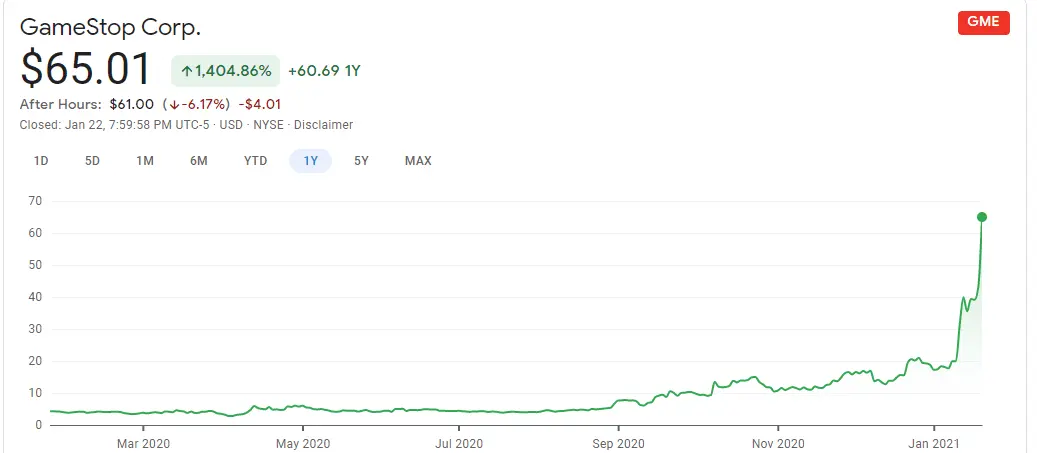The width and height of the screenshot is (1037, 453).
Task: Switch chart to 5D range
Action: (x=92, y=160)
